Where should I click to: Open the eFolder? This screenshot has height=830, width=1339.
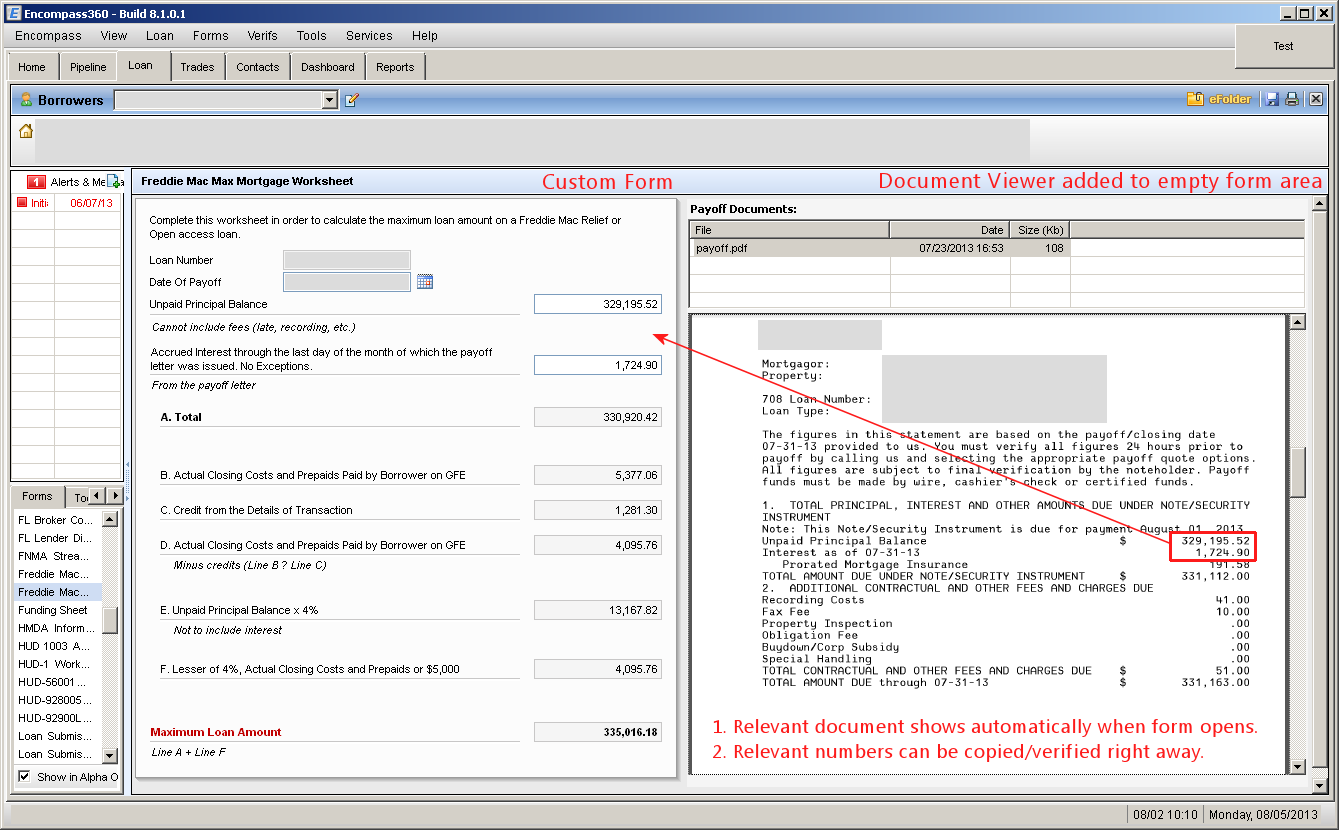pyautogui.click(x=1219, y=99)
